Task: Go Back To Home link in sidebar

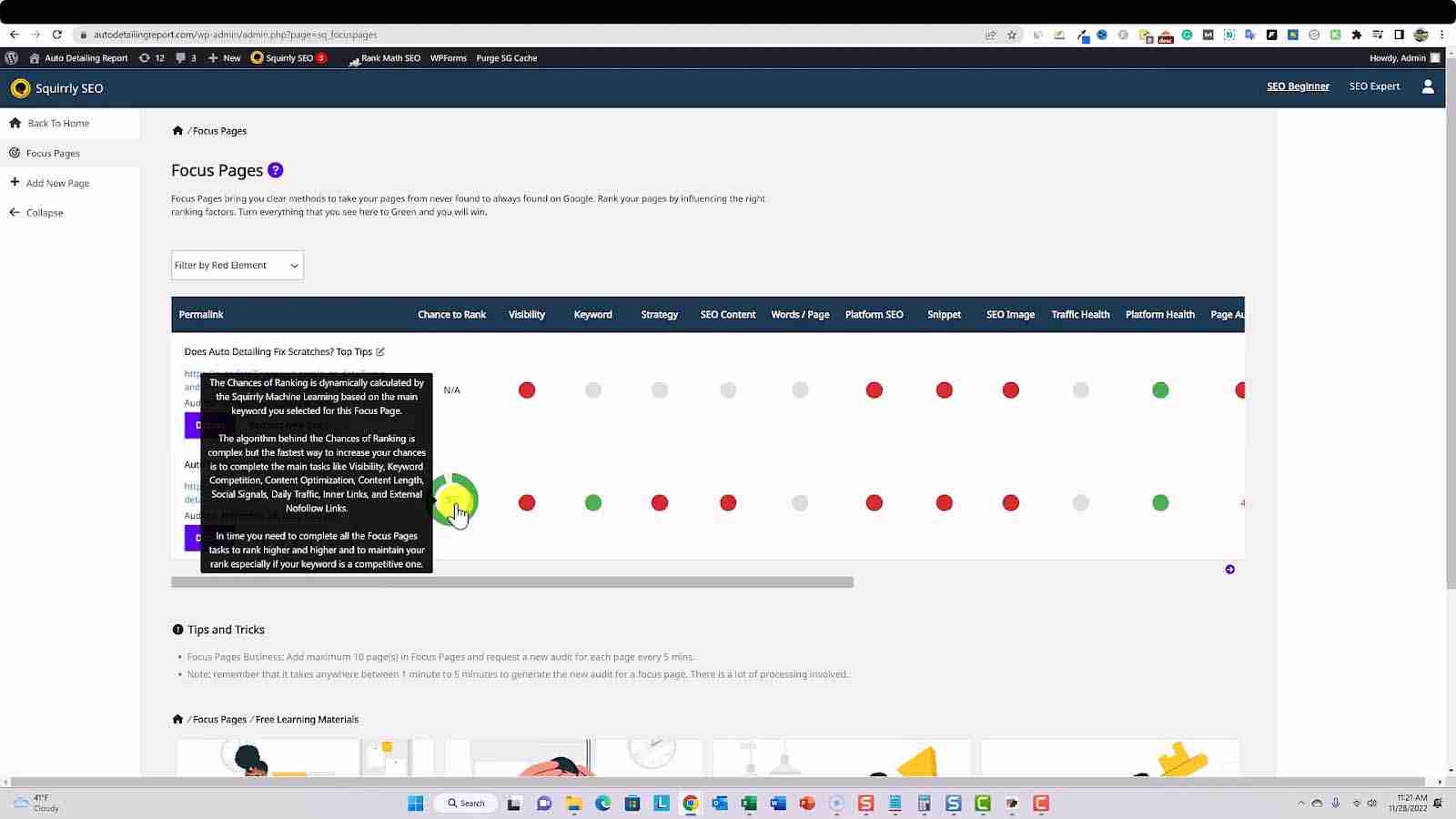Action: 57,124
